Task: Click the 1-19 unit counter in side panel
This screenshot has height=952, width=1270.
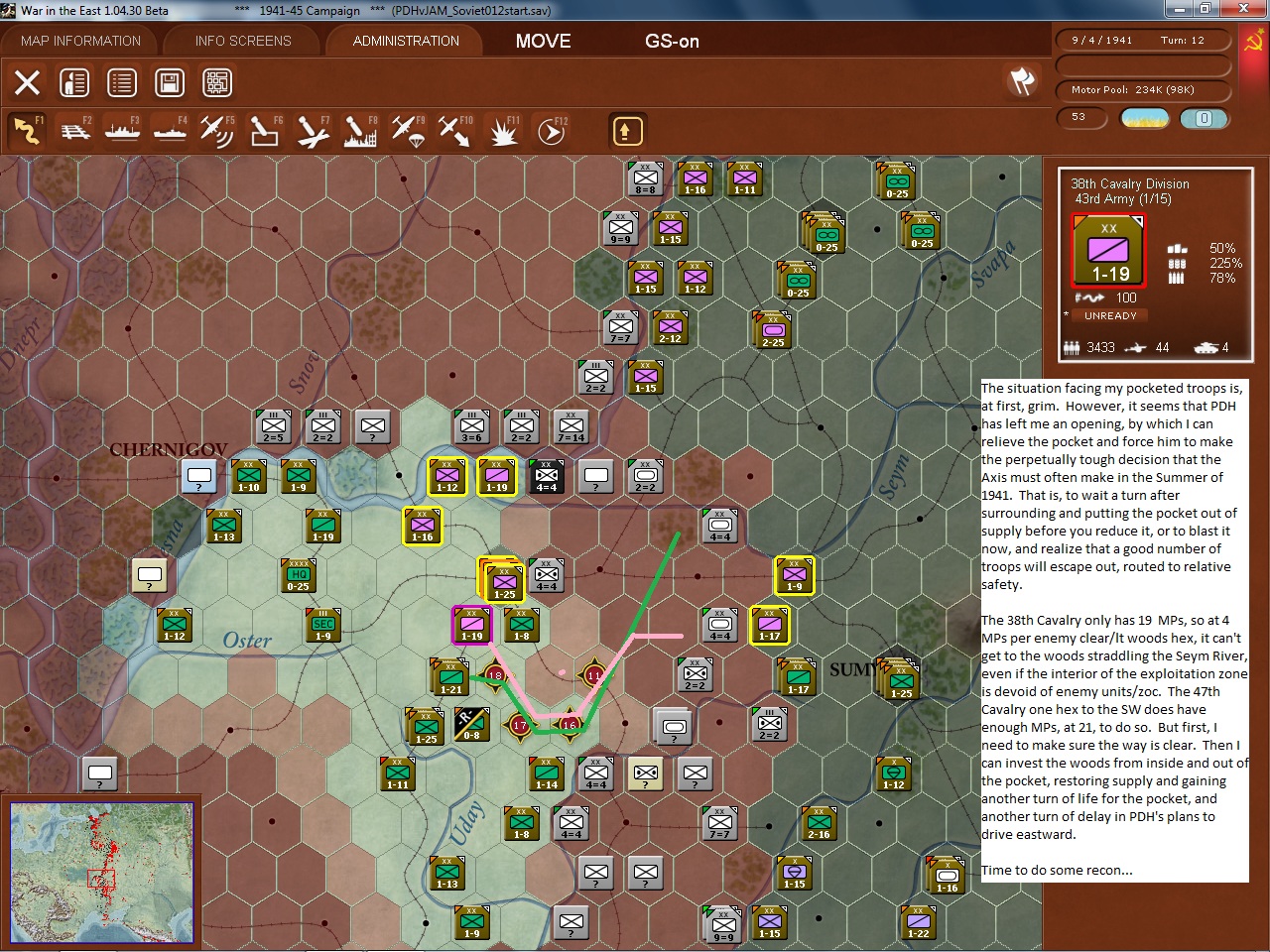Action: point(1109,251)
